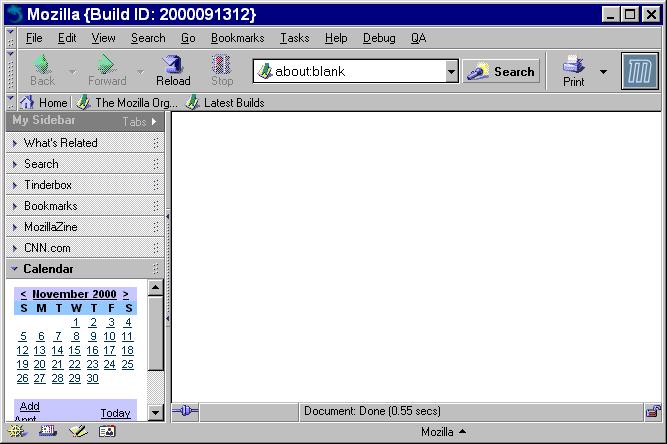Viewport: 667px width, 444px height.
Task: Open the Tasks menu
Action: coord(294,38)
